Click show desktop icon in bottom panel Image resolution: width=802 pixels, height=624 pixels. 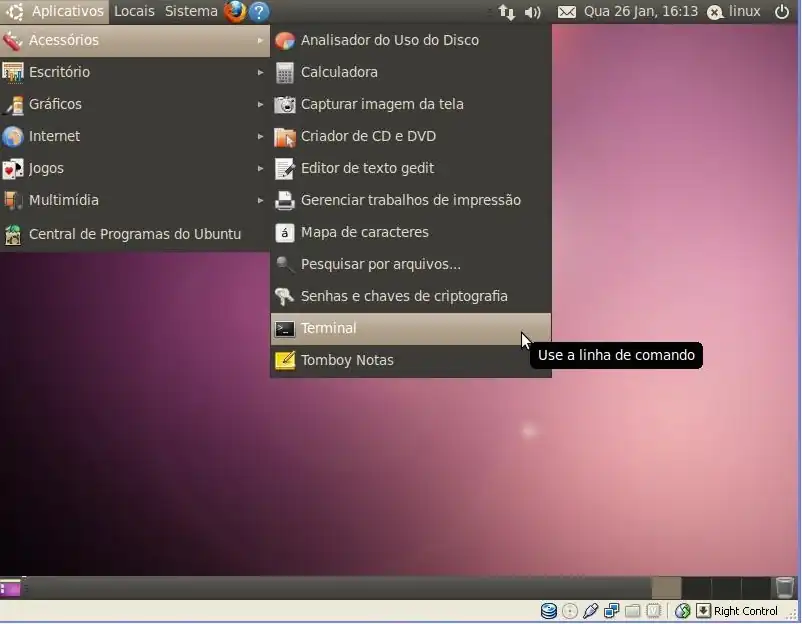10,587
